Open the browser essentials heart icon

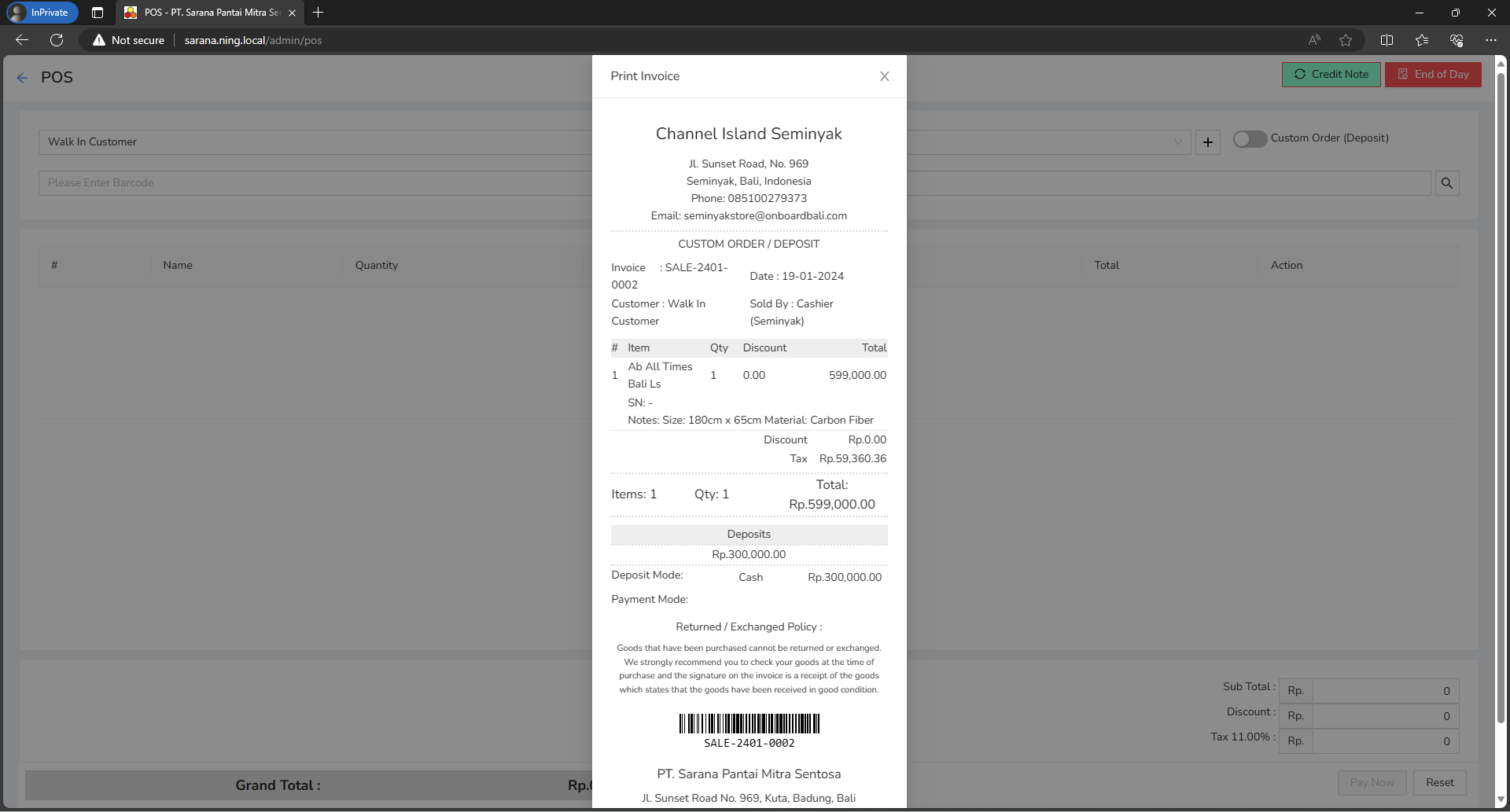[1457, 40]
